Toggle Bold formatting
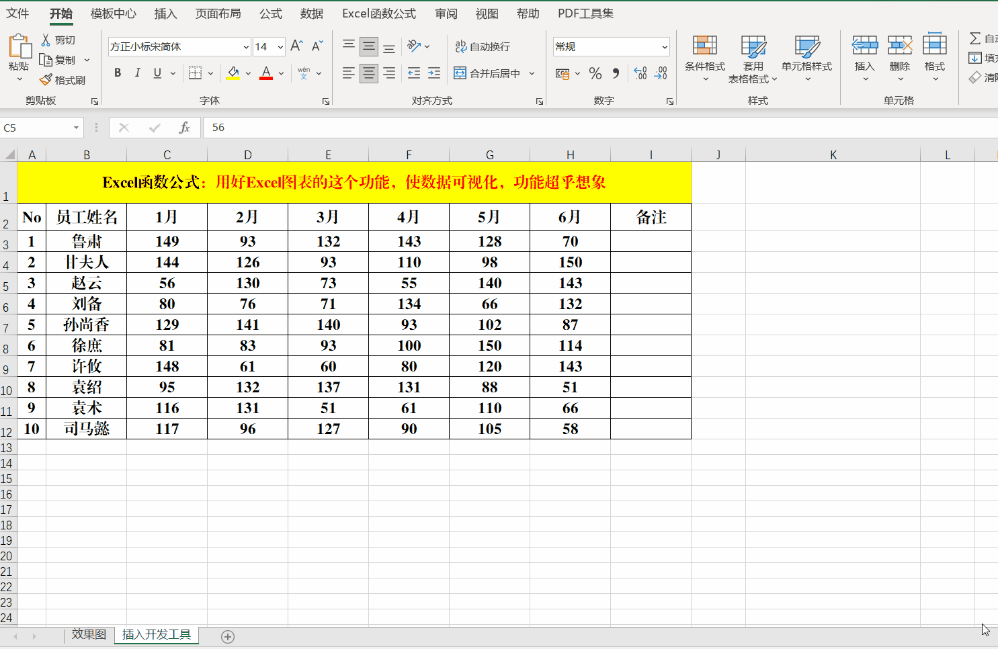The width and height of the screenshot is (998, 649). [x=118, y=73]
